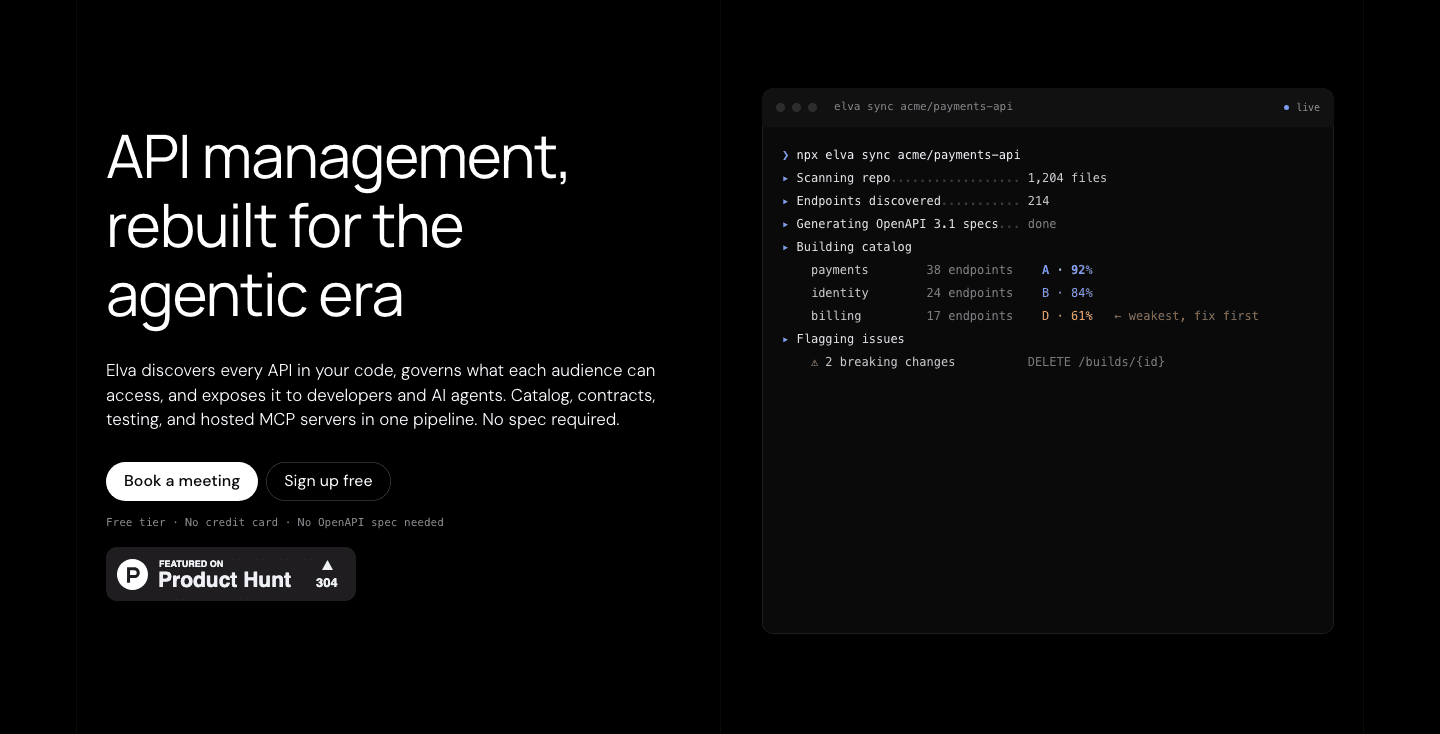This screenshot has height=734, width=1440.
Task: Click the "DELETE /builds/{id}" endpoint
Action: 1096,362
